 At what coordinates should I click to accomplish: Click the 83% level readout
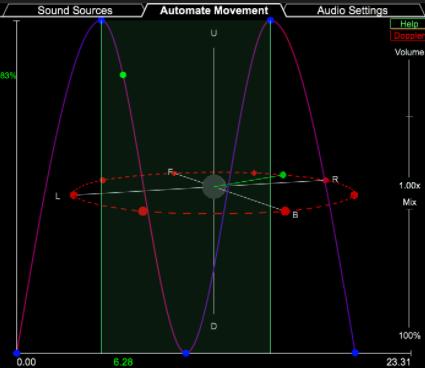pyautogui.click(x=8, y=76)
